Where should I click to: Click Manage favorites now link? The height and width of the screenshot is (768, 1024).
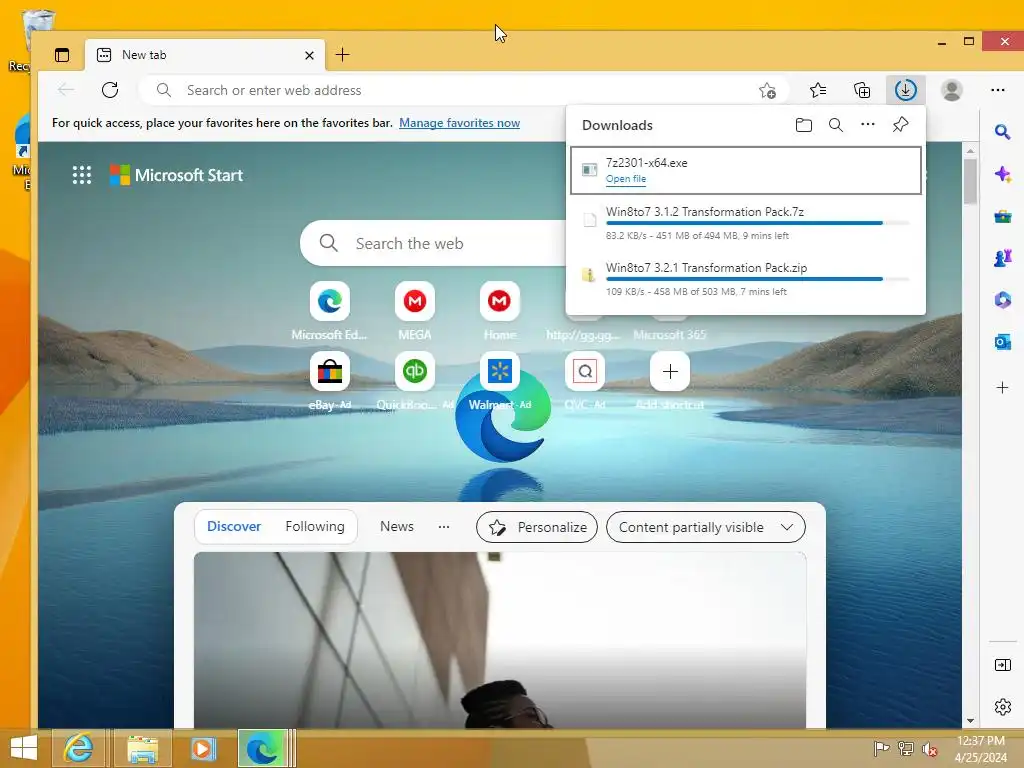pyautogui.click(x=459, y=123)
